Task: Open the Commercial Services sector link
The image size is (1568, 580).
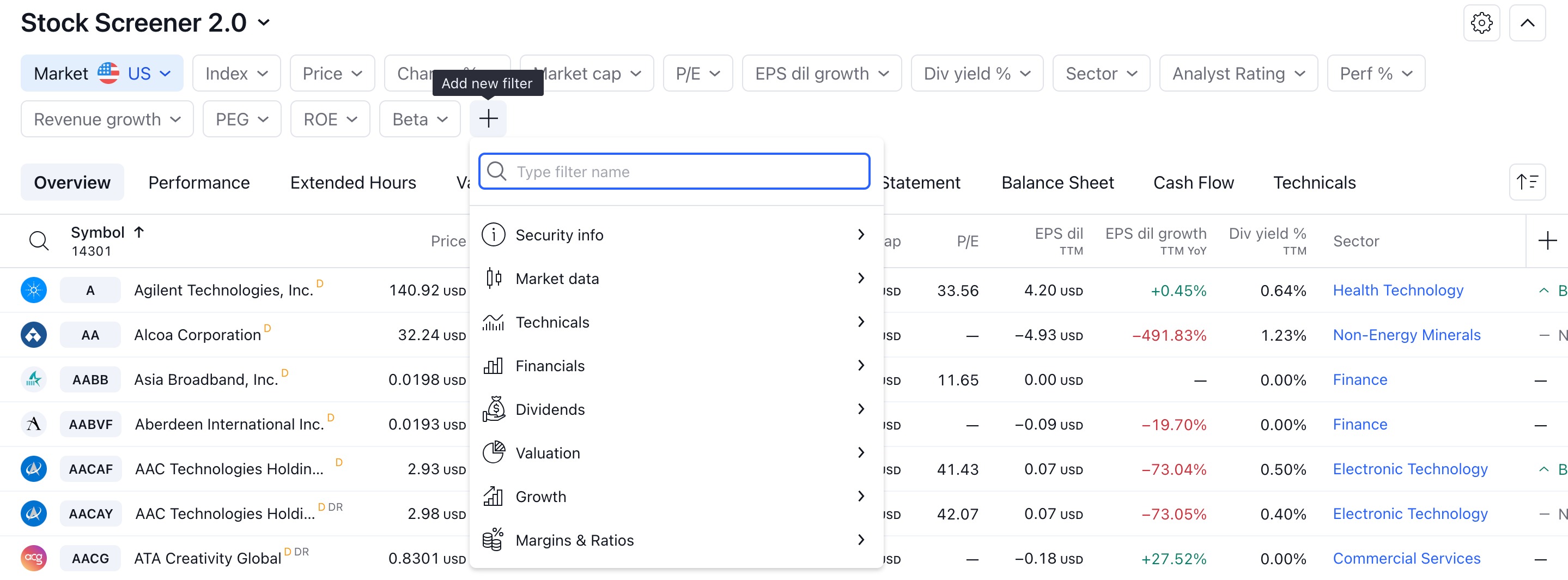Action: click(1406, 558)
